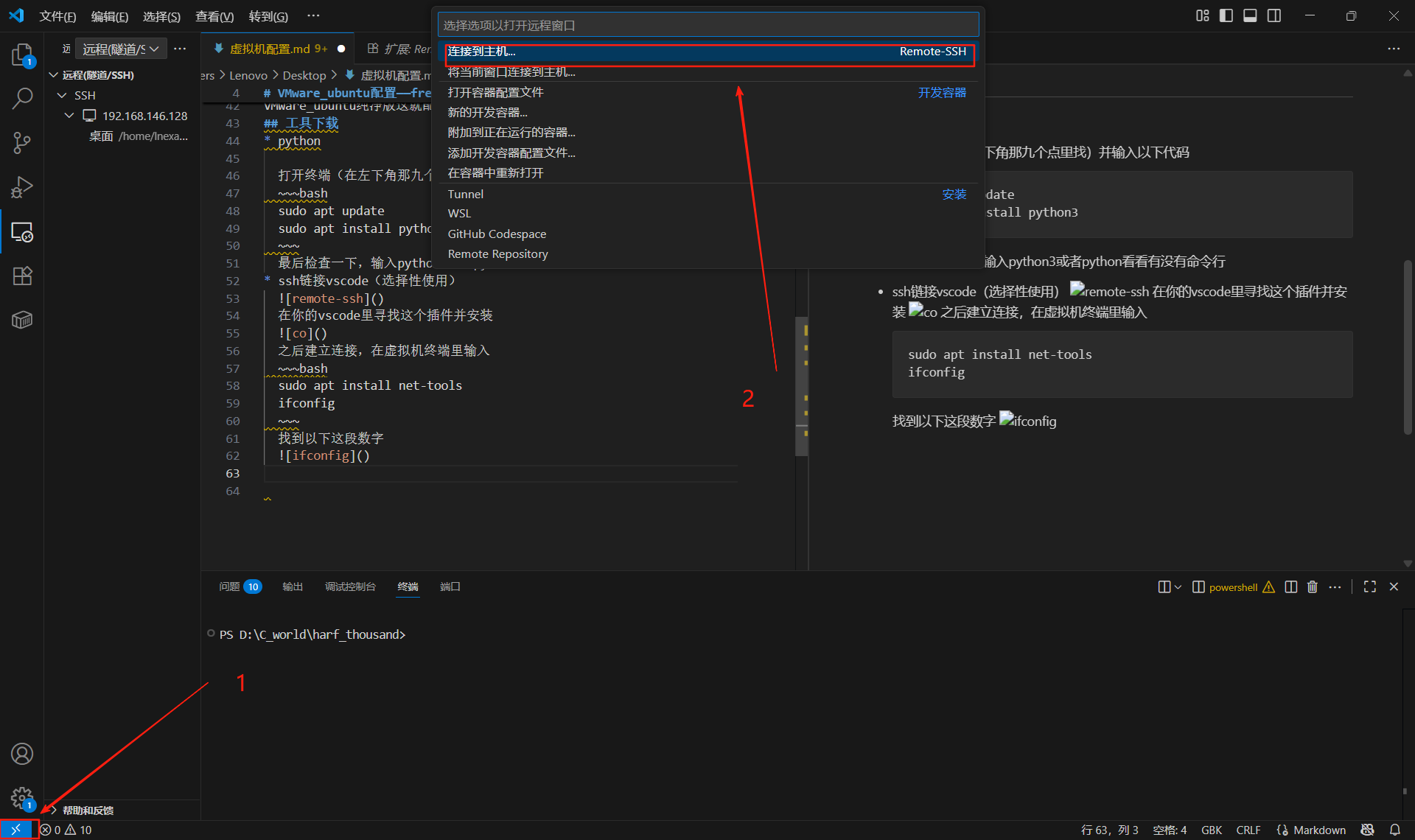Select the WSL option in remote menu

tap(459, 214)
